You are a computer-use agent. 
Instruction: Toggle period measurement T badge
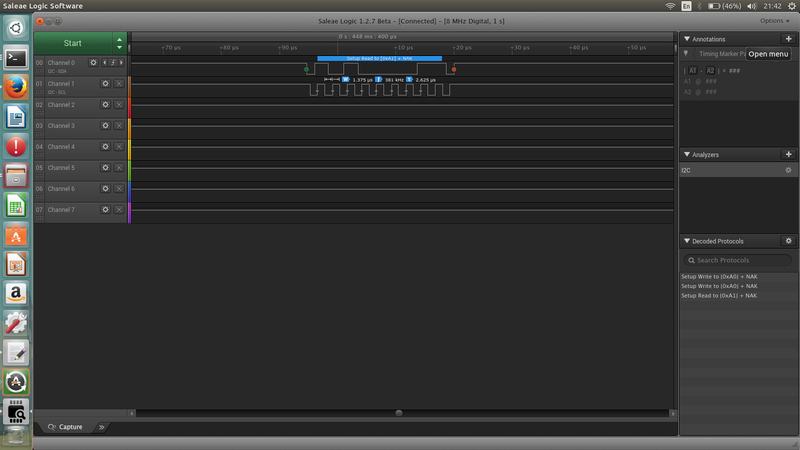(x=409, y=80)
